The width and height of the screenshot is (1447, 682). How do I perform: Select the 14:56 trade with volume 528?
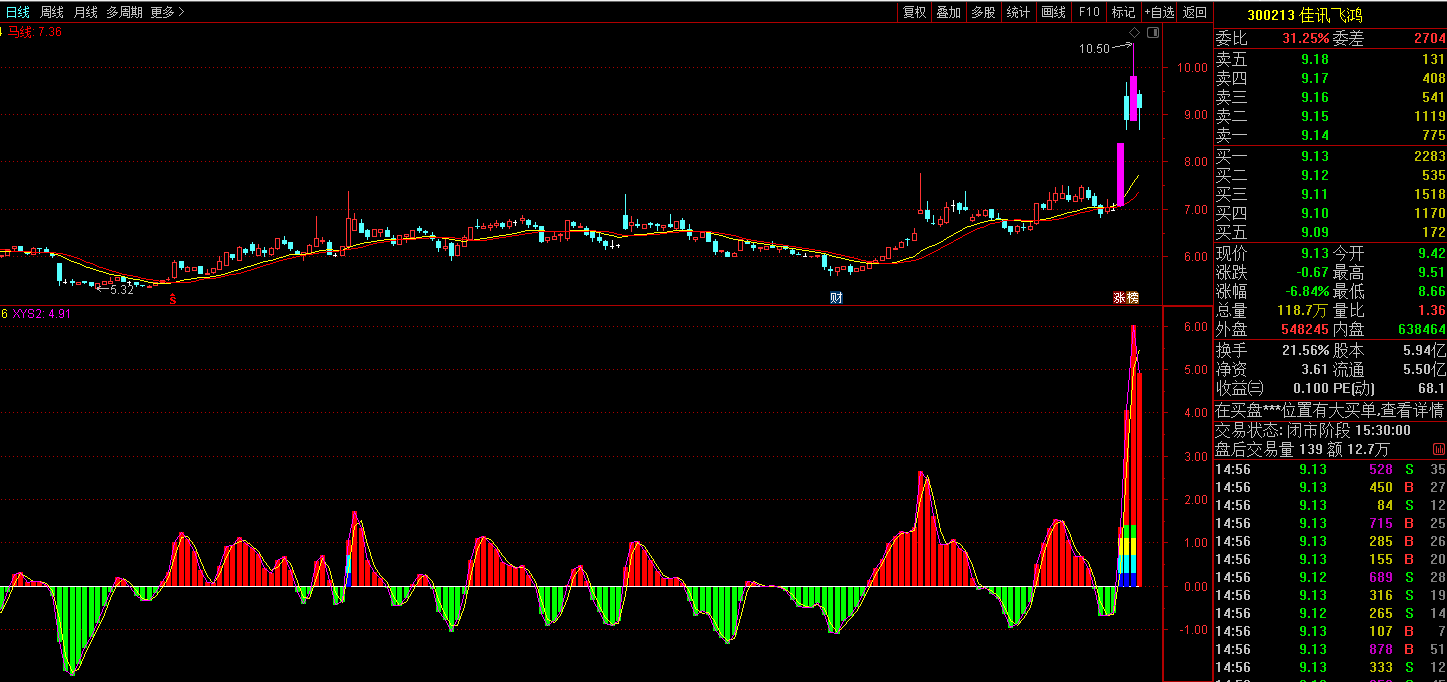(x=1330, y=470)
